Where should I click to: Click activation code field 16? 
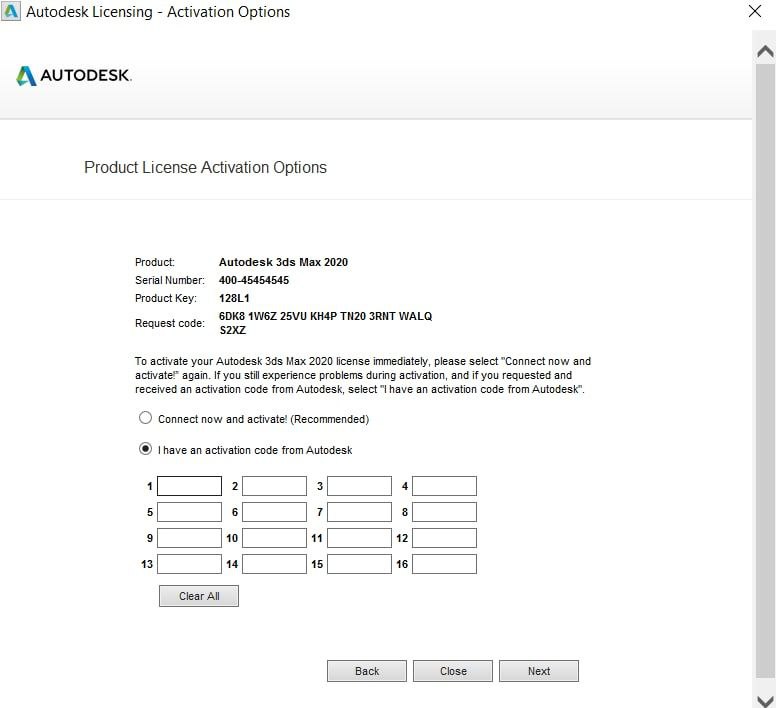coord(444,564)
